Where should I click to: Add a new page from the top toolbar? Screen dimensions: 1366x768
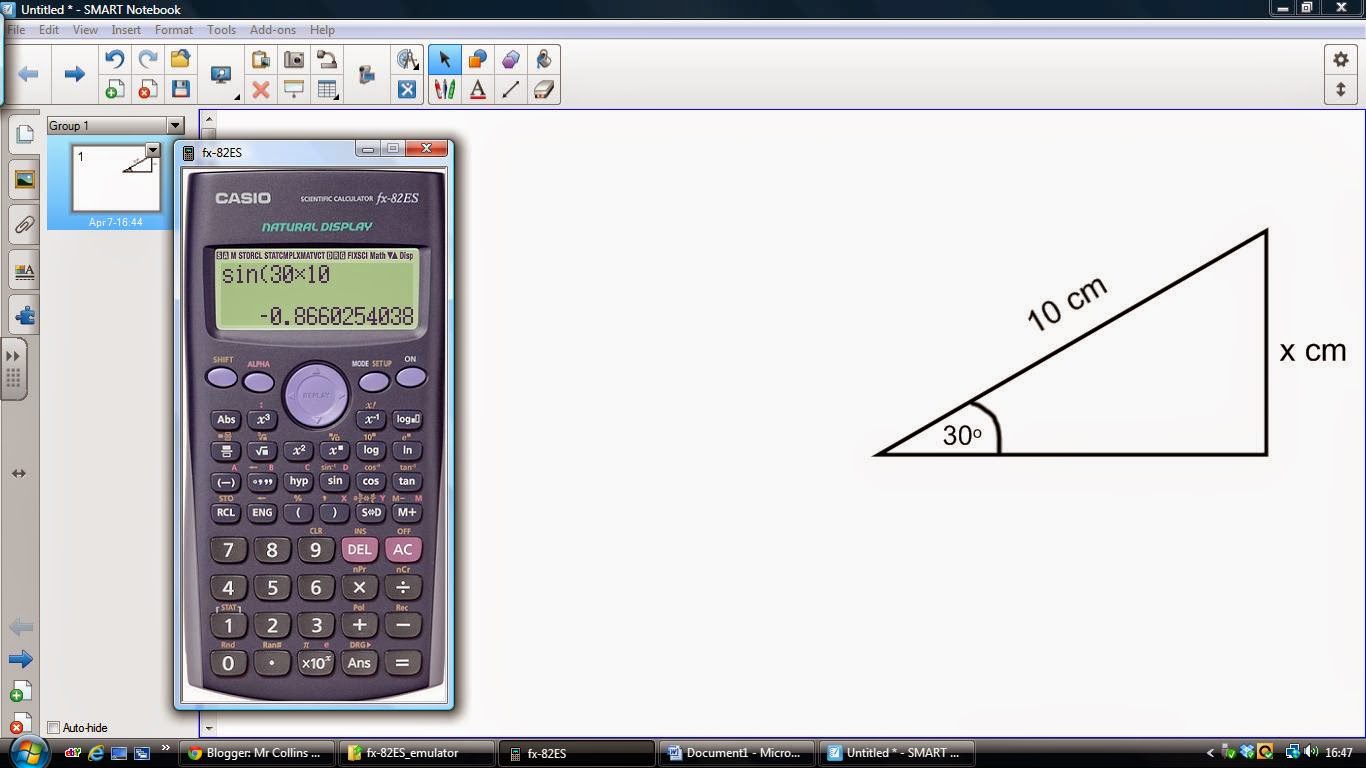114,90
